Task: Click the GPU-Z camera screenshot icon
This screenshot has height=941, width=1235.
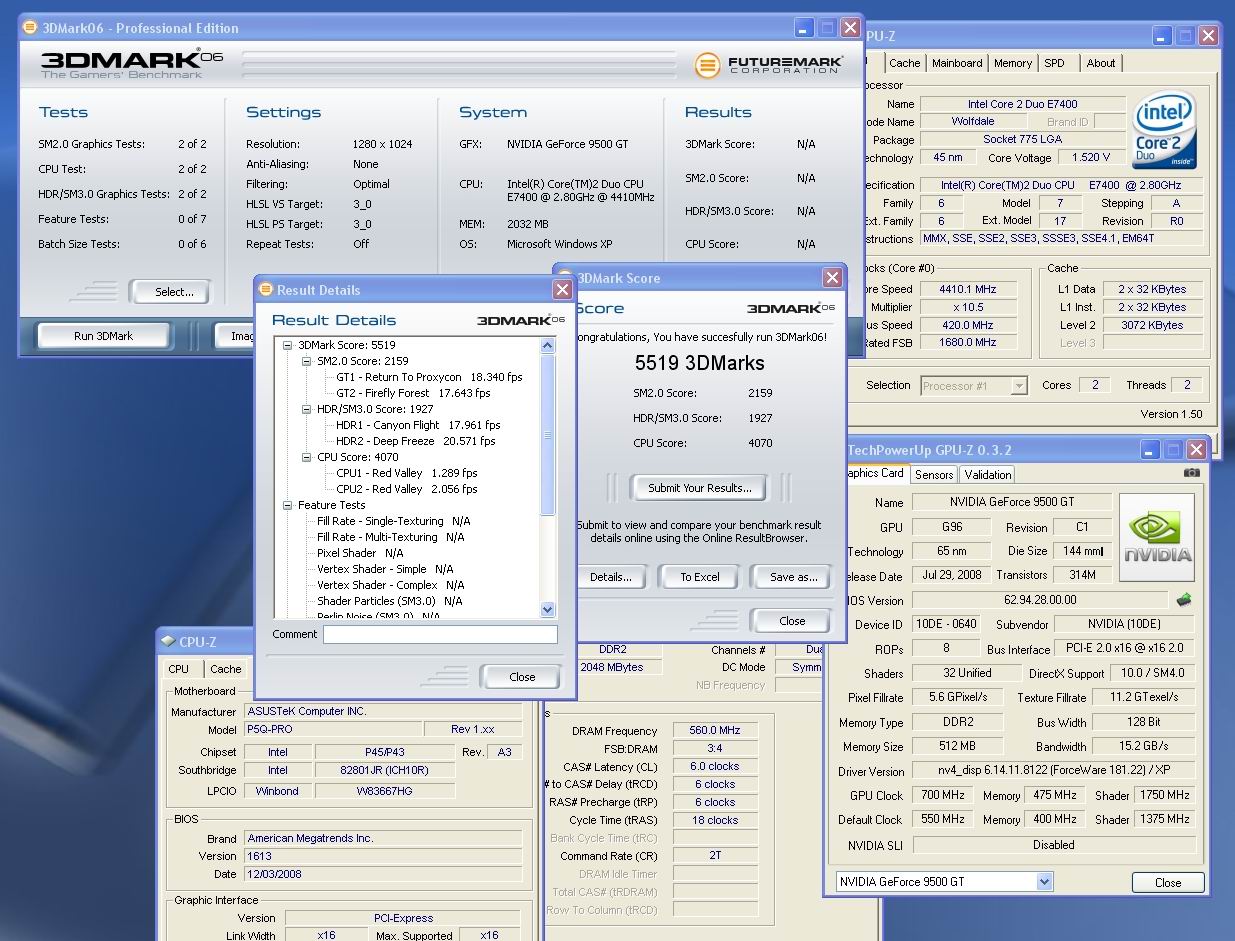Action: [1191, 473]
